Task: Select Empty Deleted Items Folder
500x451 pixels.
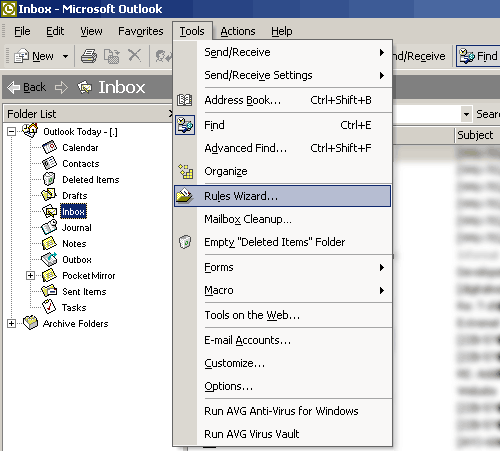Action: [283, 242]
